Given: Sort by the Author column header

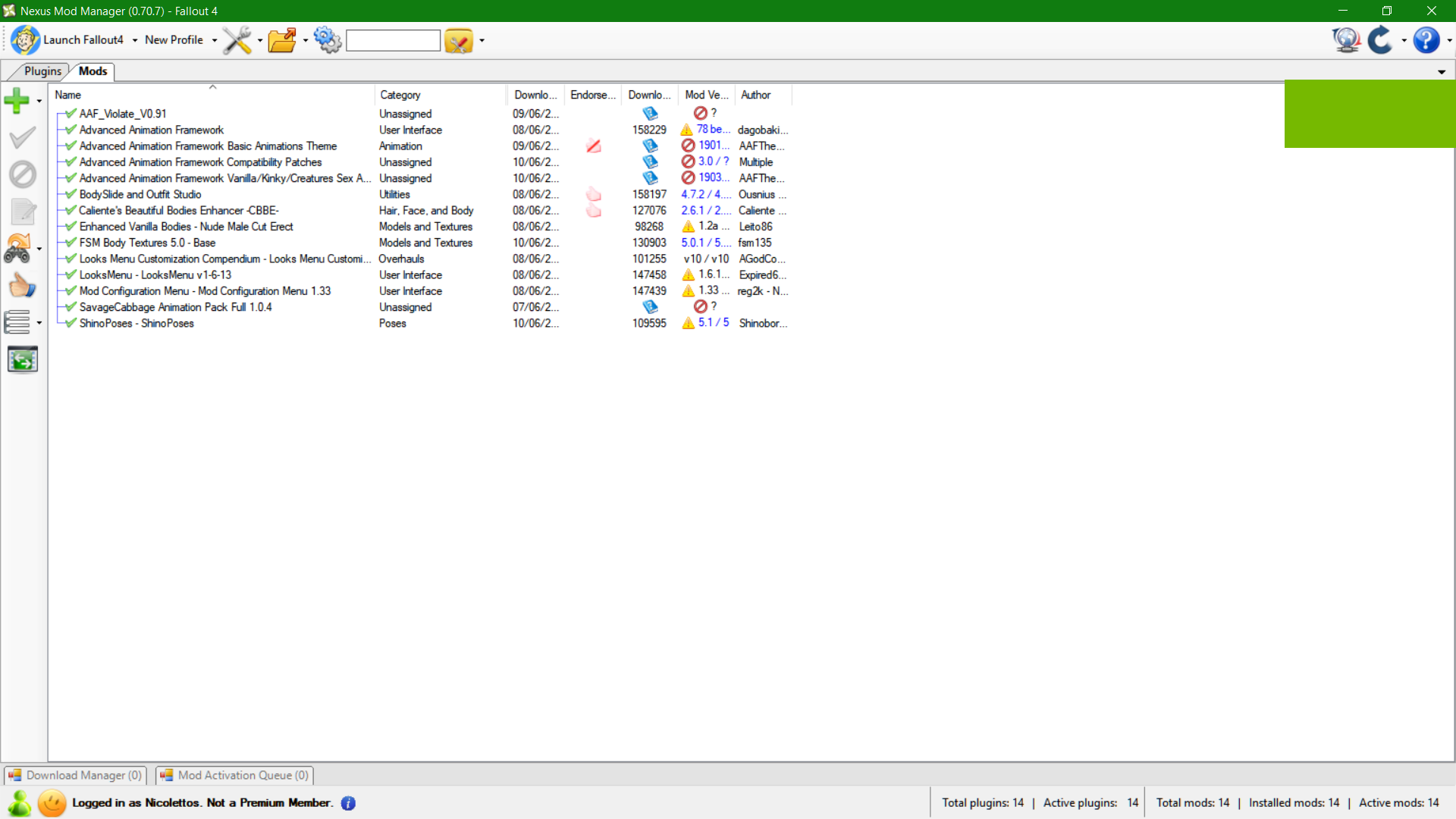Looking at the screenshot, I should 764,95.
